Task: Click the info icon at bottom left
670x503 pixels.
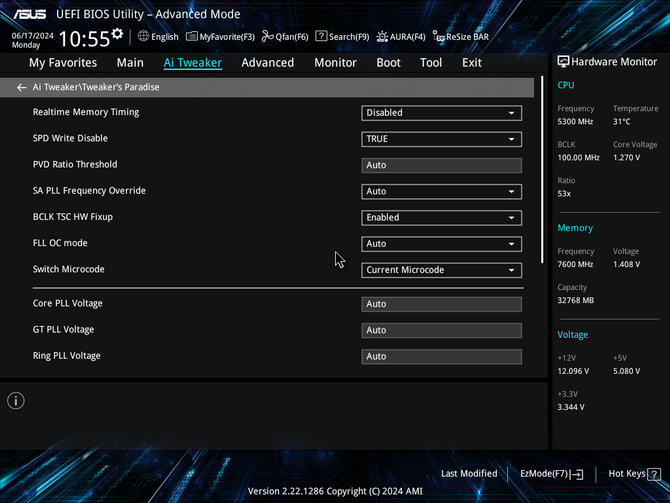Action: (16, 401)
